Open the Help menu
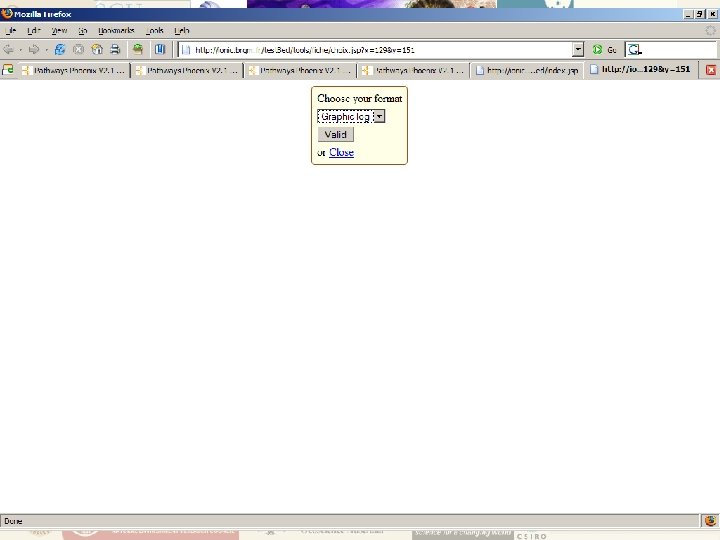 [182, 31]
